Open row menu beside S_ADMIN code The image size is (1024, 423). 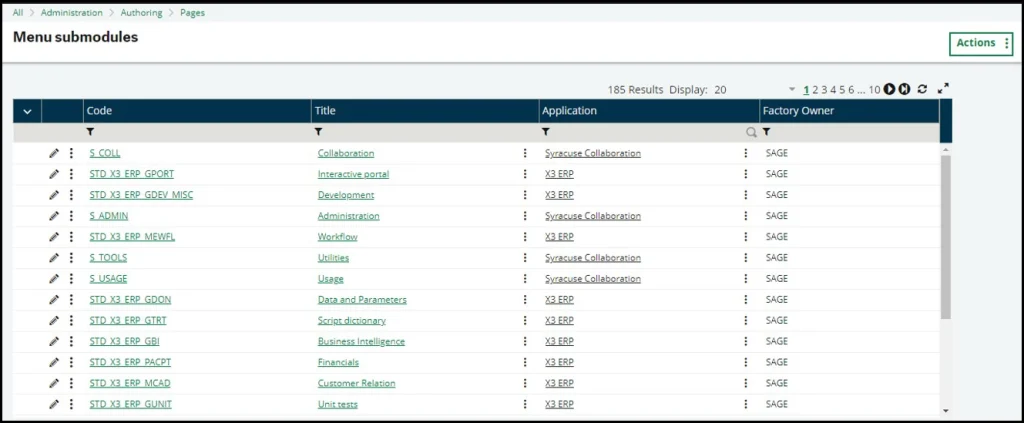[71, 216]
